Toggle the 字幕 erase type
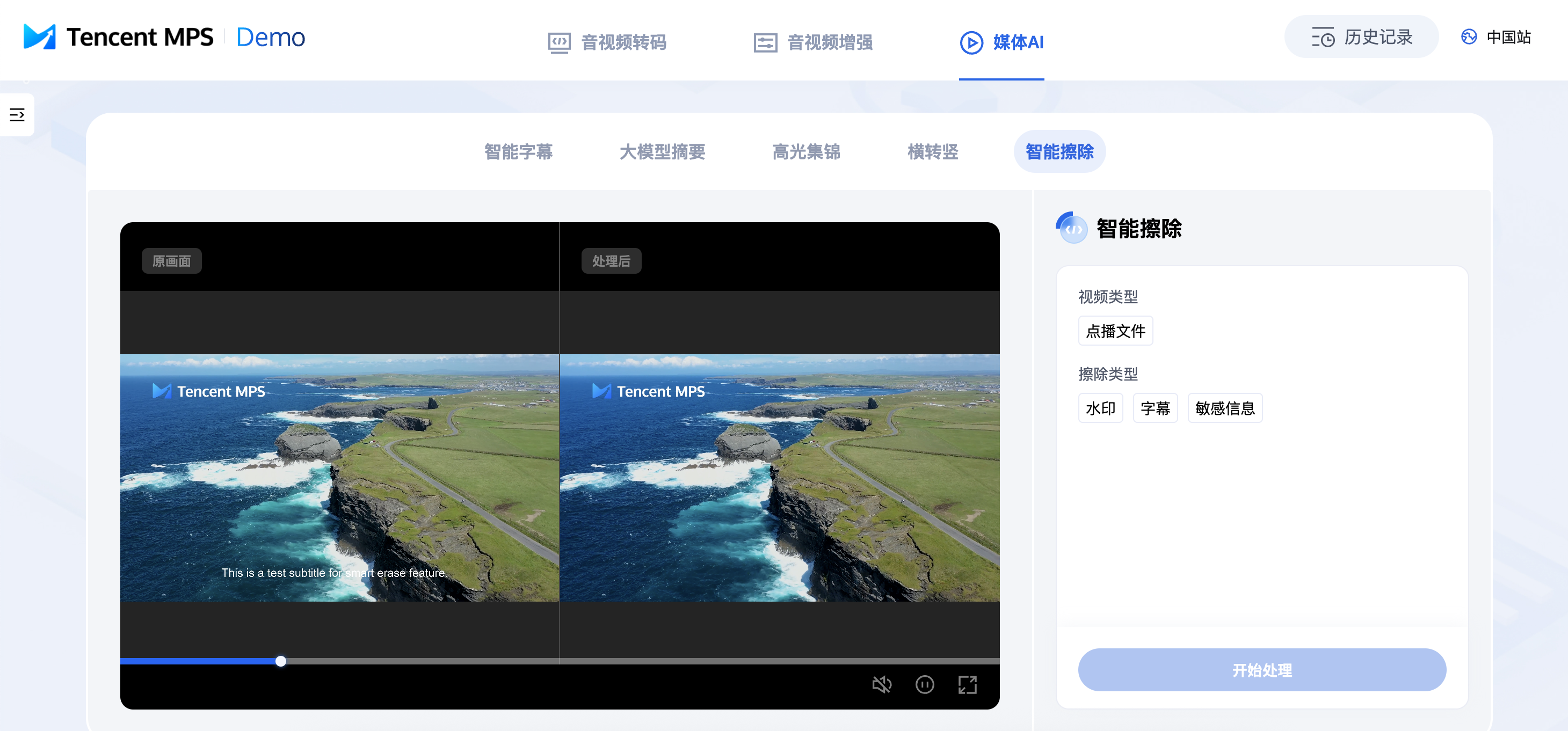The image size is (1568, 731). click(x=1155, y=408)
